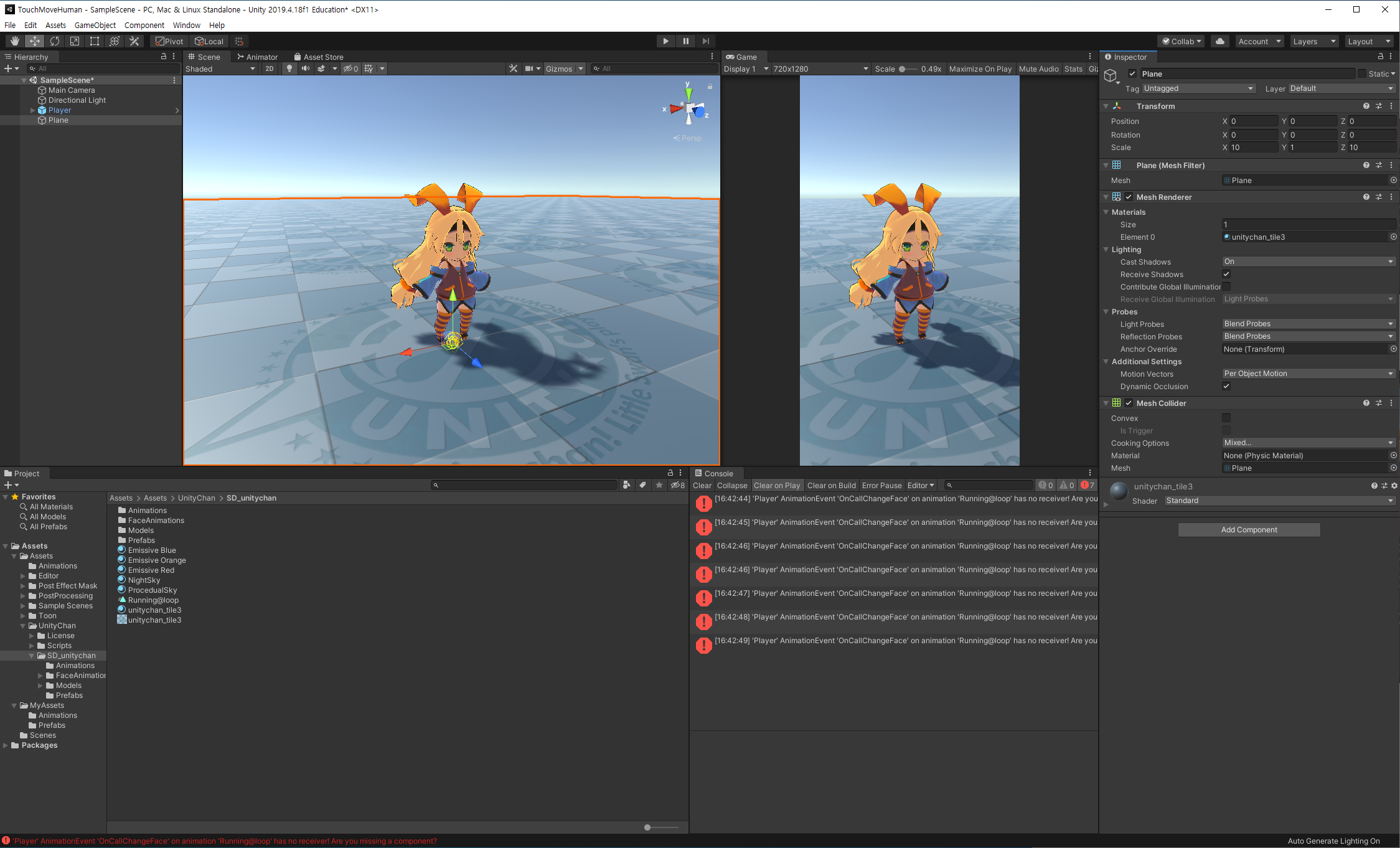Adjust the Game view Scale slider
The image size is (1400, 848).
click(902, 68)
